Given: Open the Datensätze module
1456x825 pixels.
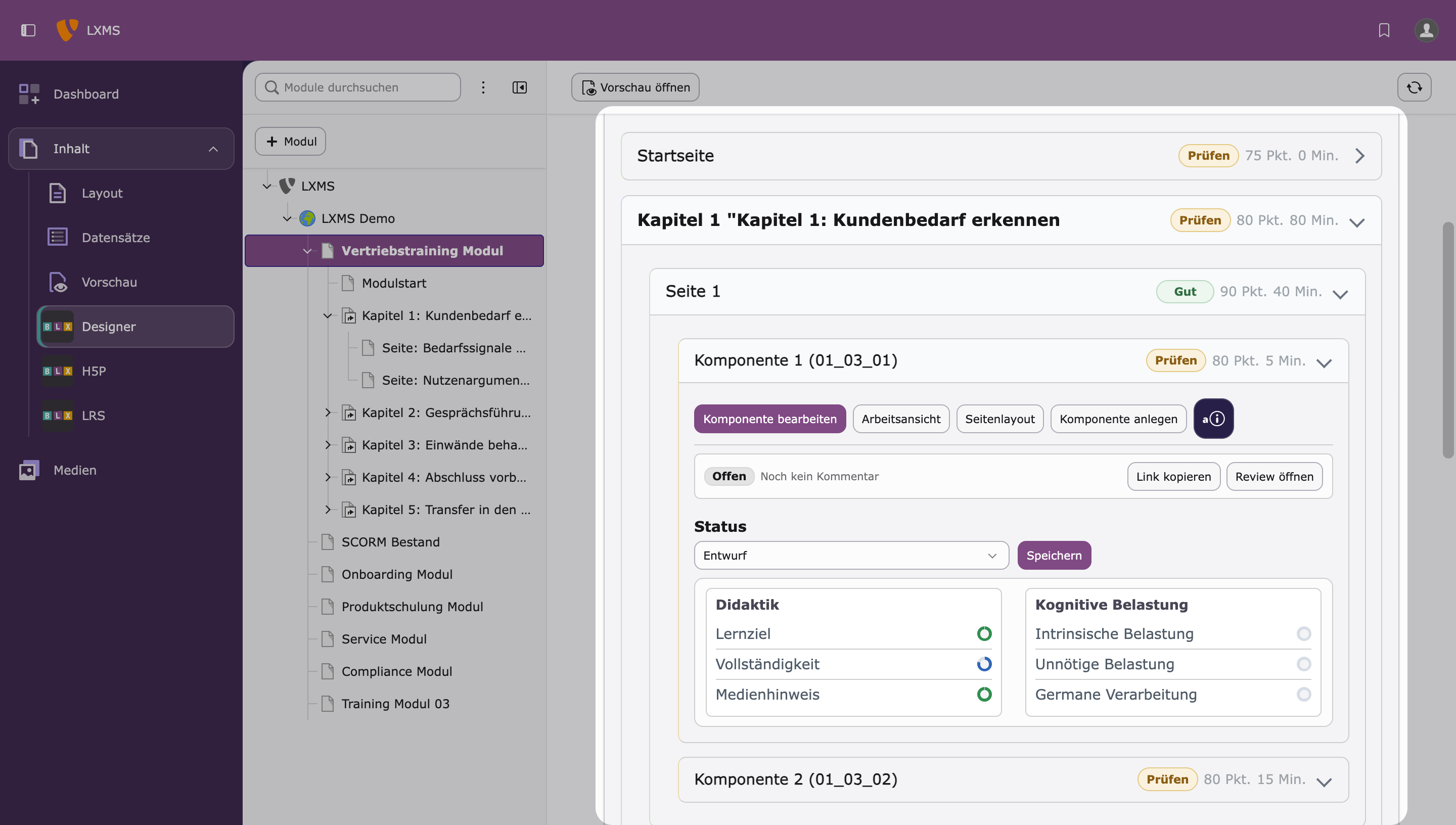Looking at the screenshot, I should (135, 238).
